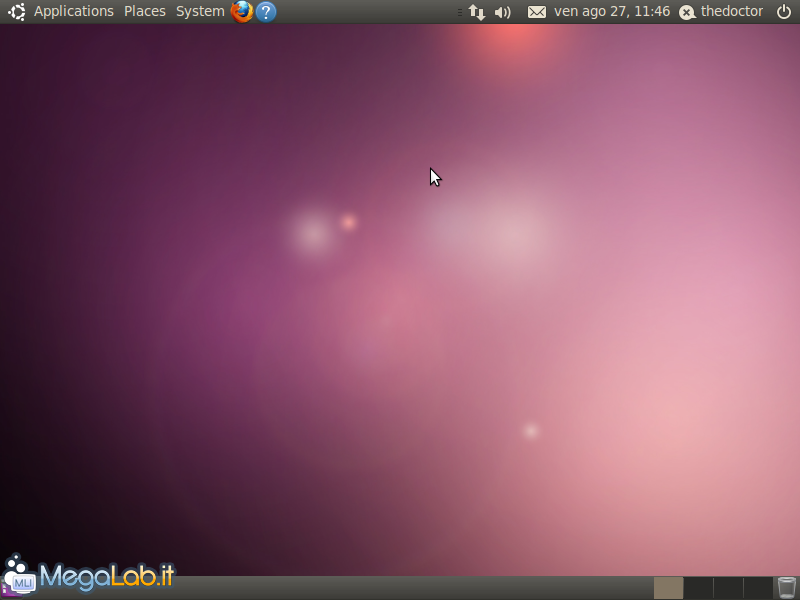Open the Help center question mark icon
800x600 pixels.
point(266,12)
